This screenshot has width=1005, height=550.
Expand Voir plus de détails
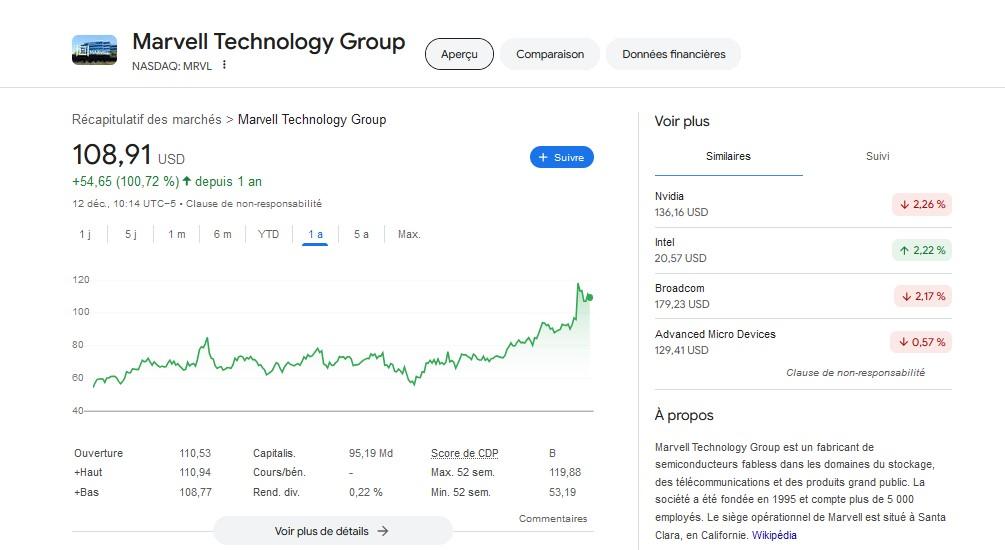click(x=332, y=531)
